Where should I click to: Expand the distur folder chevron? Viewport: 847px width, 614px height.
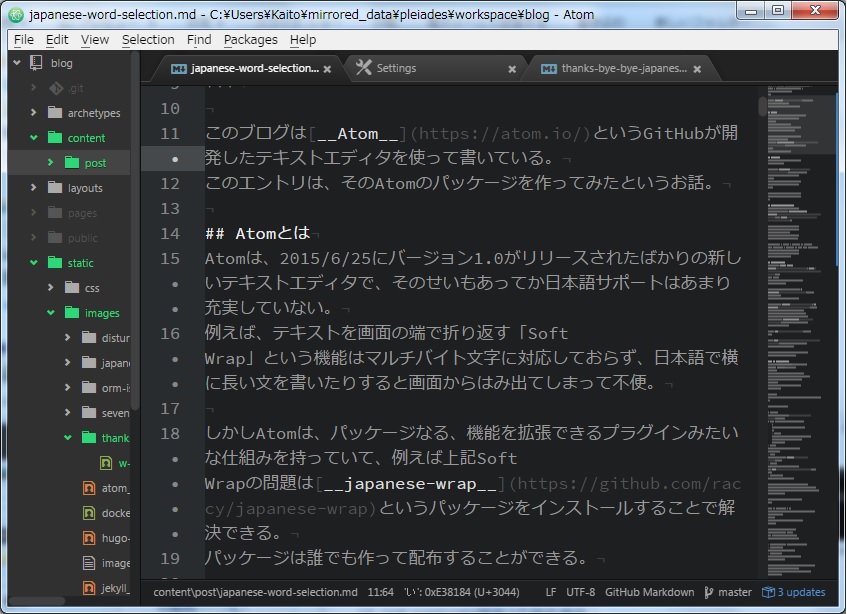(x=68, y=338)
